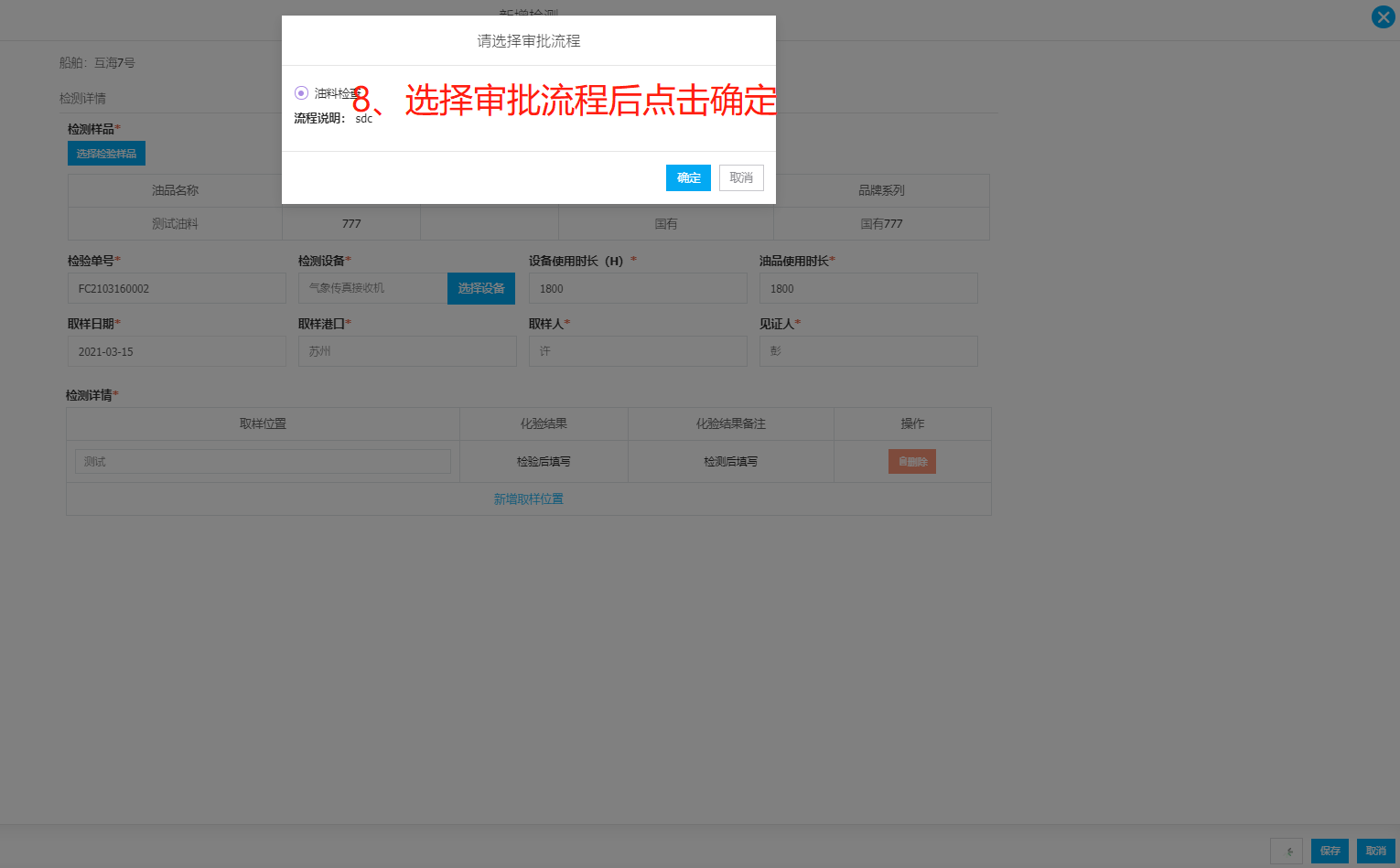Click the 选择设备 button
This screenshot has width=1400, height=868.
pyautogui.click(x=481, y=288)
